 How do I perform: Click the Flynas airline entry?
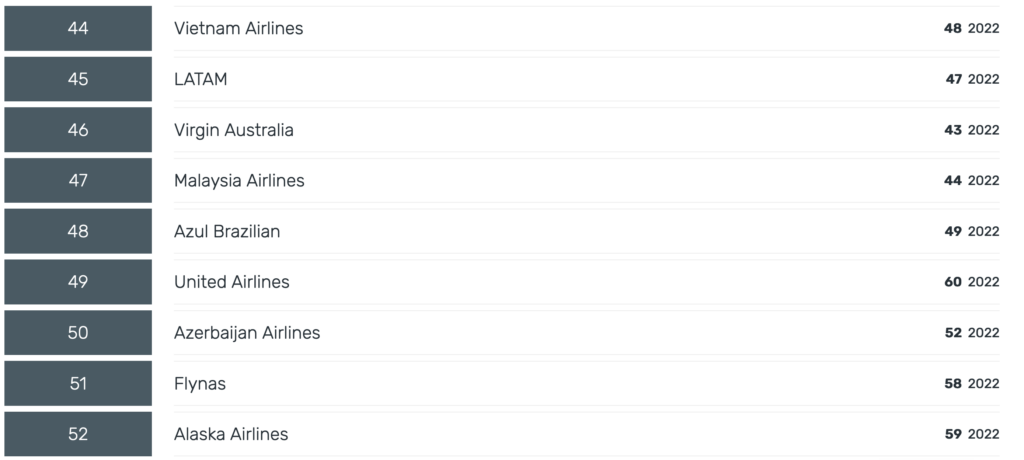point(200,384)
